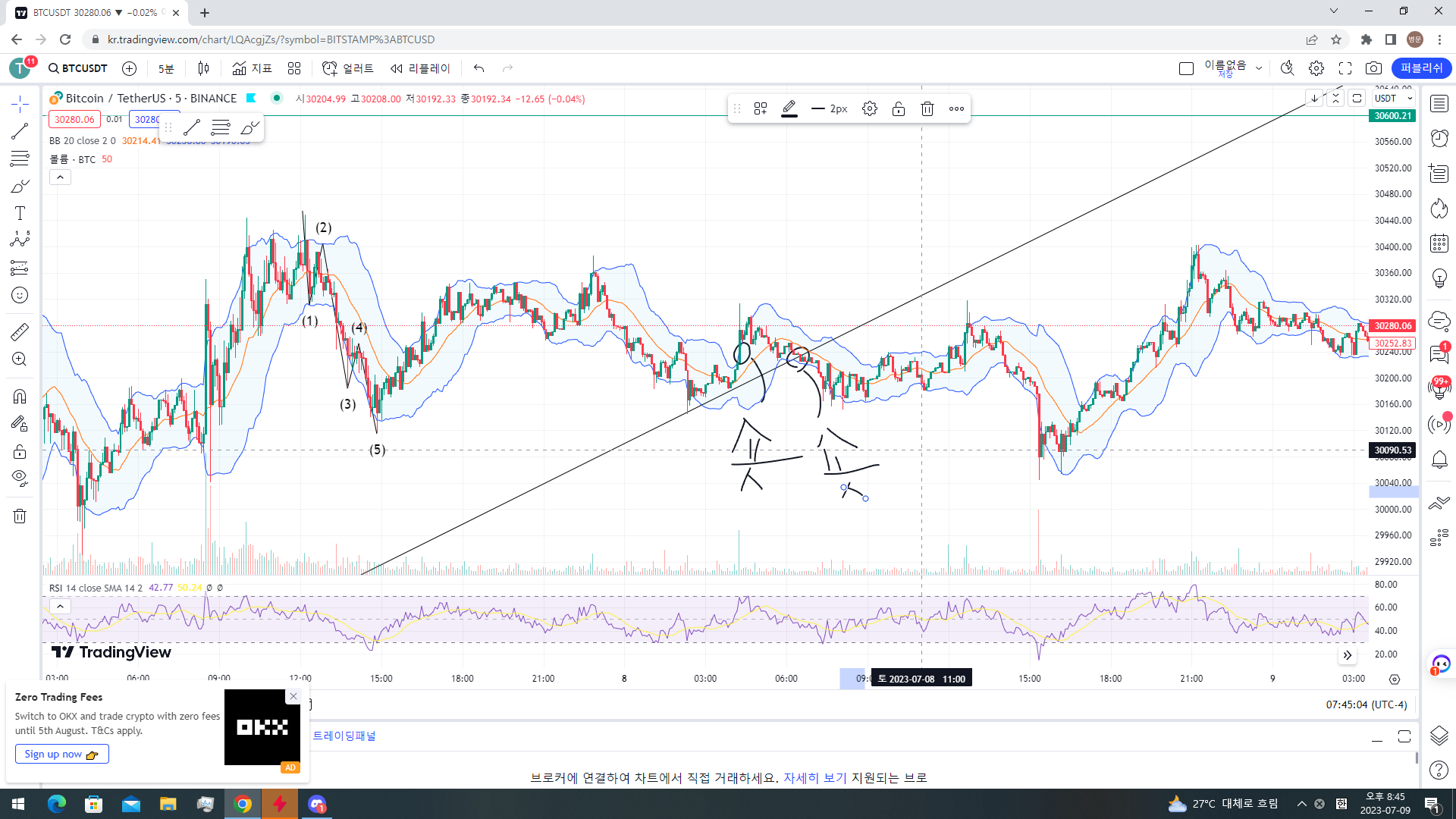
Task: Open notifications bell in right sidebar
Action: tap(1439, 460)
